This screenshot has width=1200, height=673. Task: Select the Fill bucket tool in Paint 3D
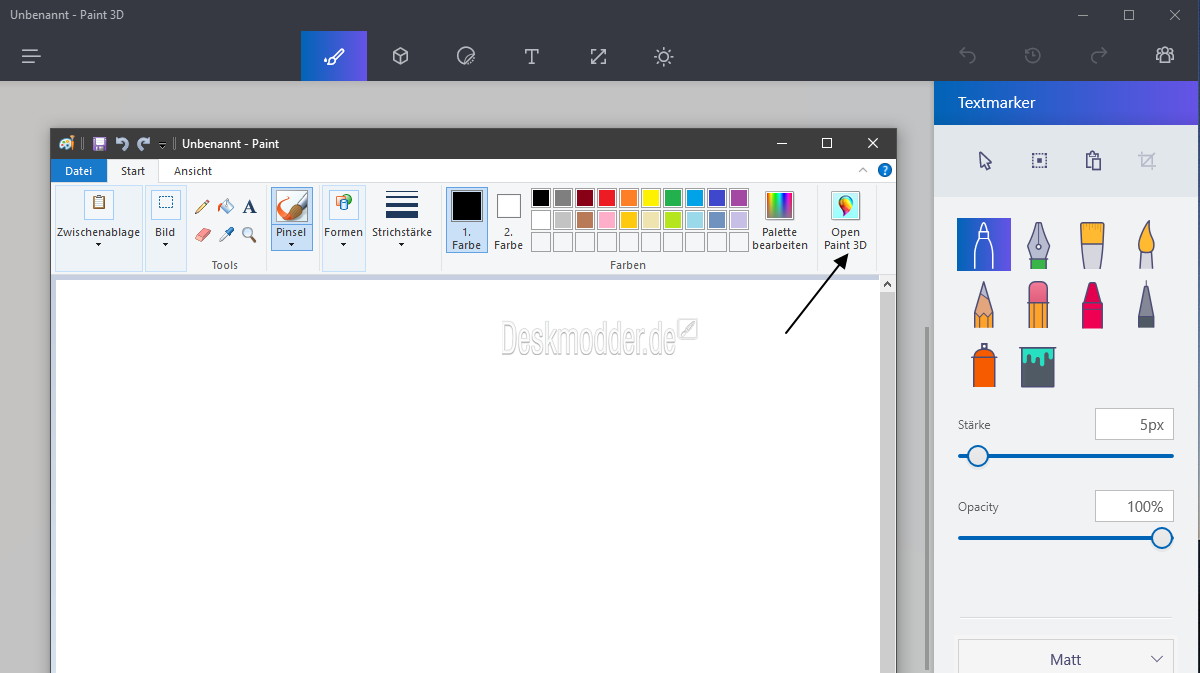(1038, 365)
